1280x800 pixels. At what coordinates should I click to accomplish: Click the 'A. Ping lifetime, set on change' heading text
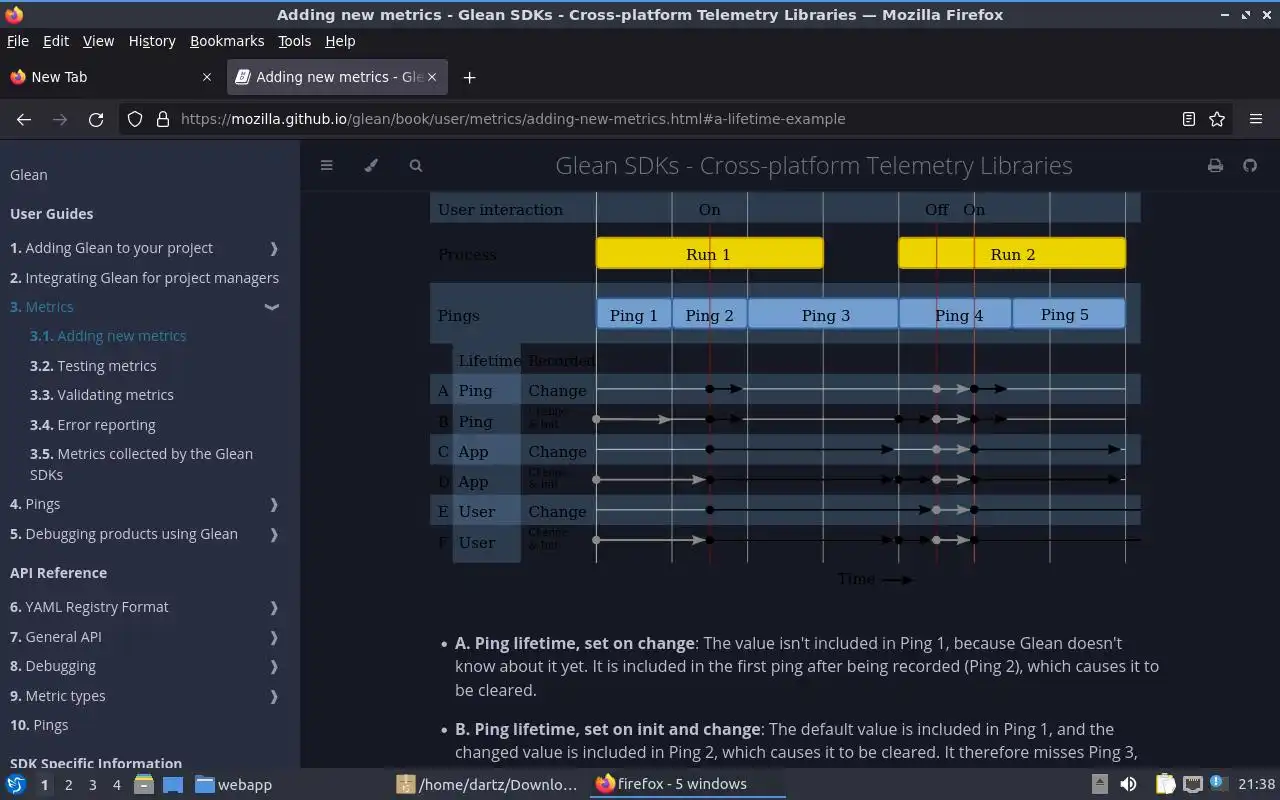pos(575,643)
